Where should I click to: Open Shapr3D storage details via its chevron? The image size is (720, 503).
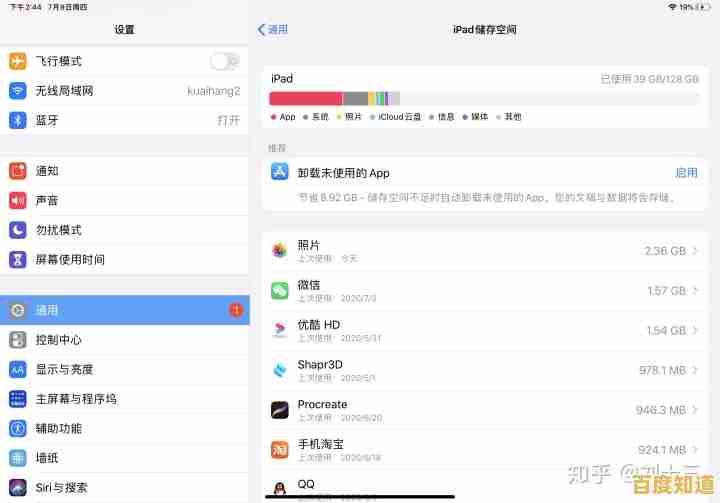pos(695,370)
